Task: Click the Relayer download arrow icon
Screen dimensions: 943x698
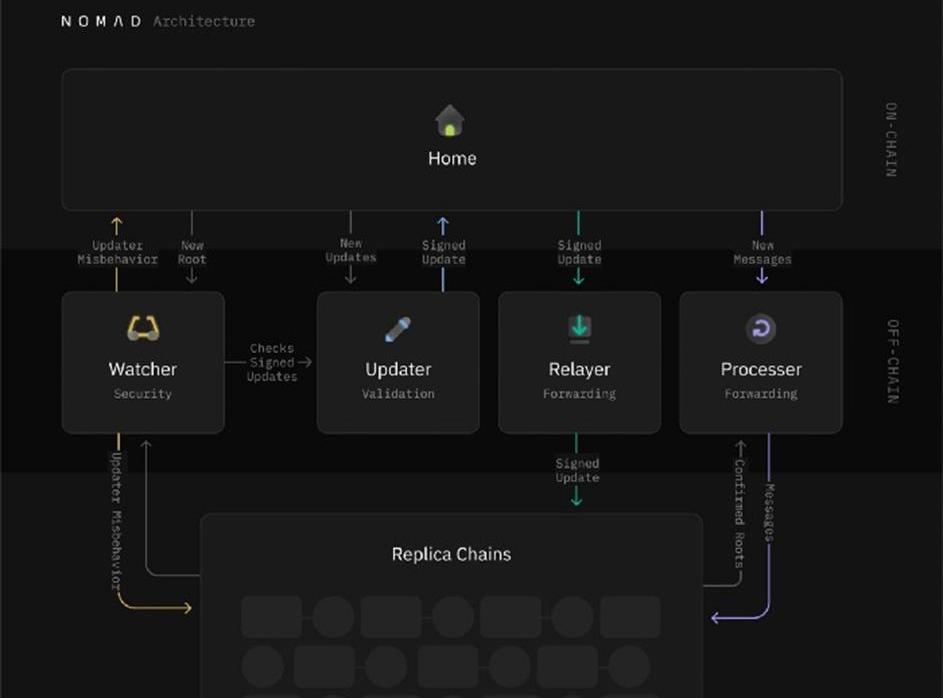Action: (579, 329)
